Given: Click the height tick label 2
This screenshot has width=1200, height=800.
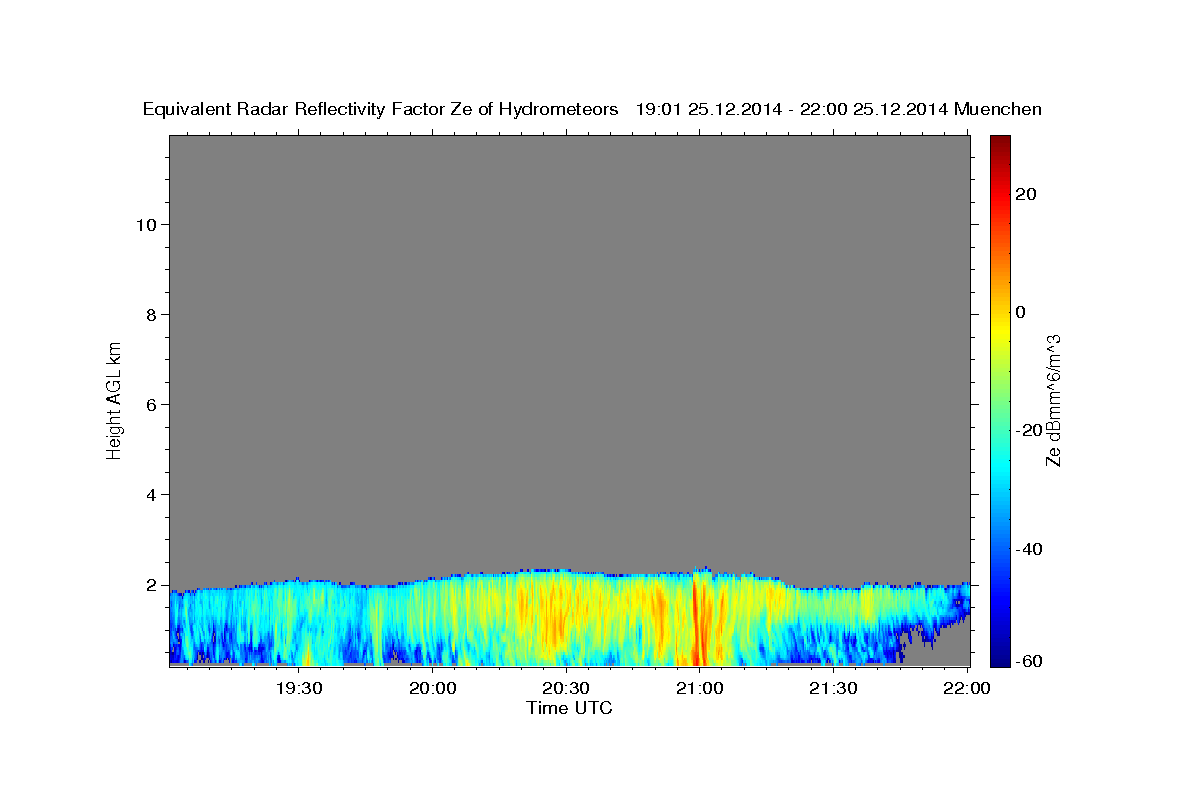Looking at the screenshot, I should 150,584.
